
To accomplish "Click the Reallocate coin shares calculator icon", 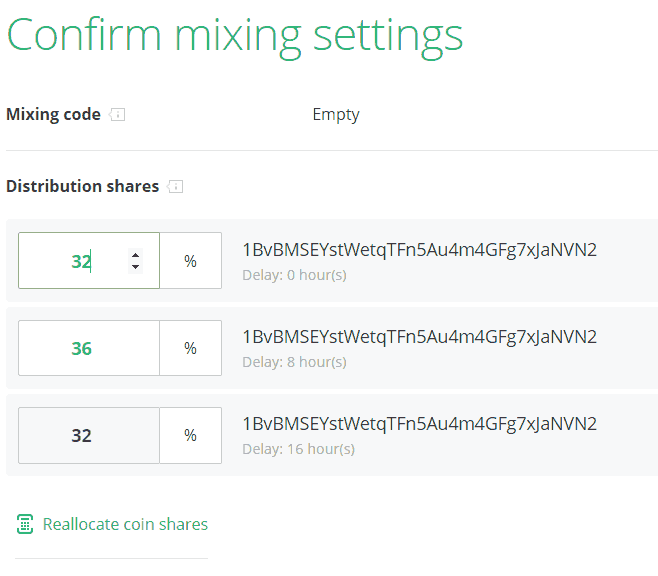I will tap(25, 524).
